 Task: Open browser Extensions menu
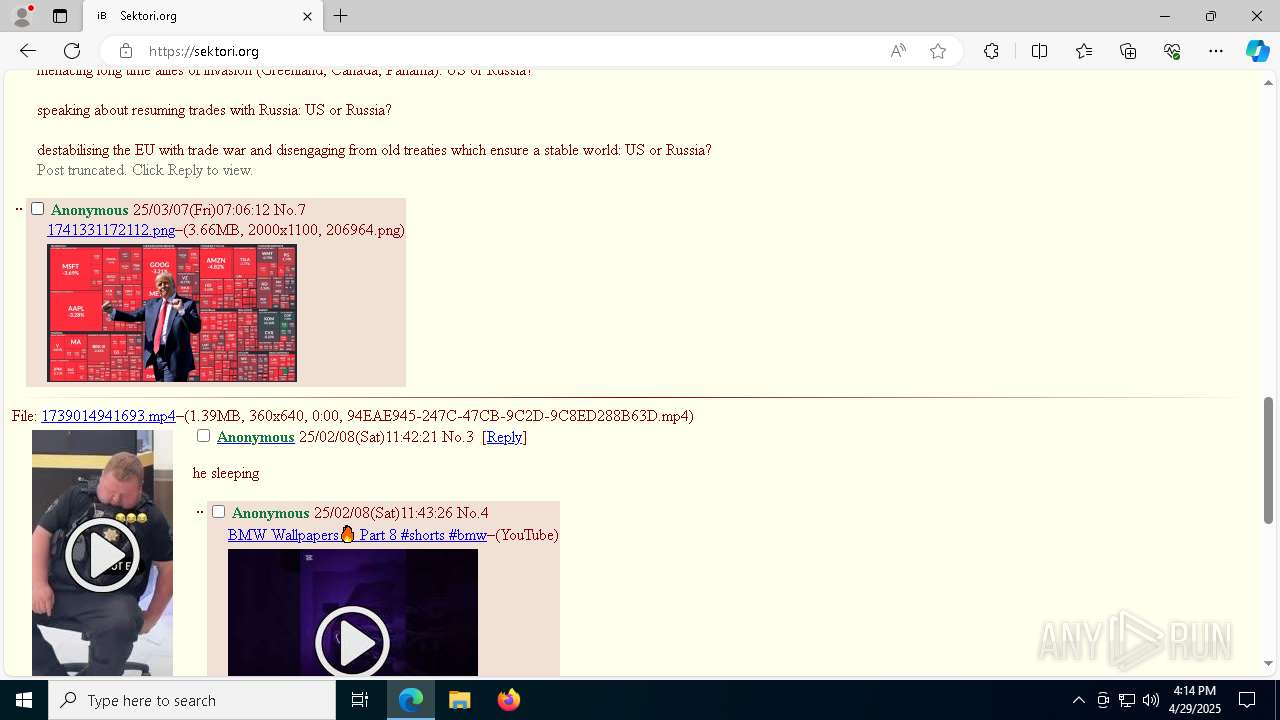[x=991, y=51]
